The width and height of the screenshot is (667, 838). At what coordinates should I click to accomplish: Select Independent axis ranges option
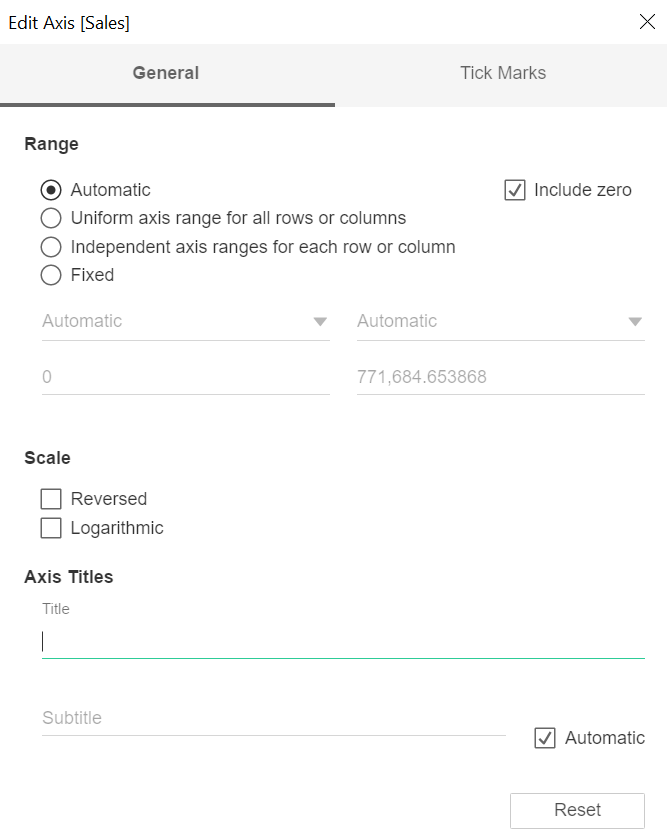coord(51,247)
